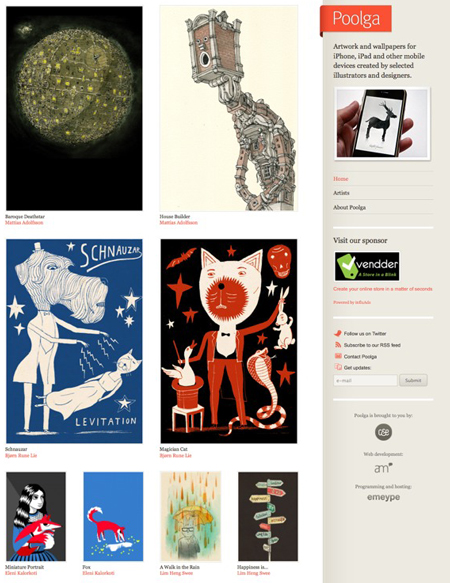
Task: Select the Home menu item
Action: tap(341, 179)
